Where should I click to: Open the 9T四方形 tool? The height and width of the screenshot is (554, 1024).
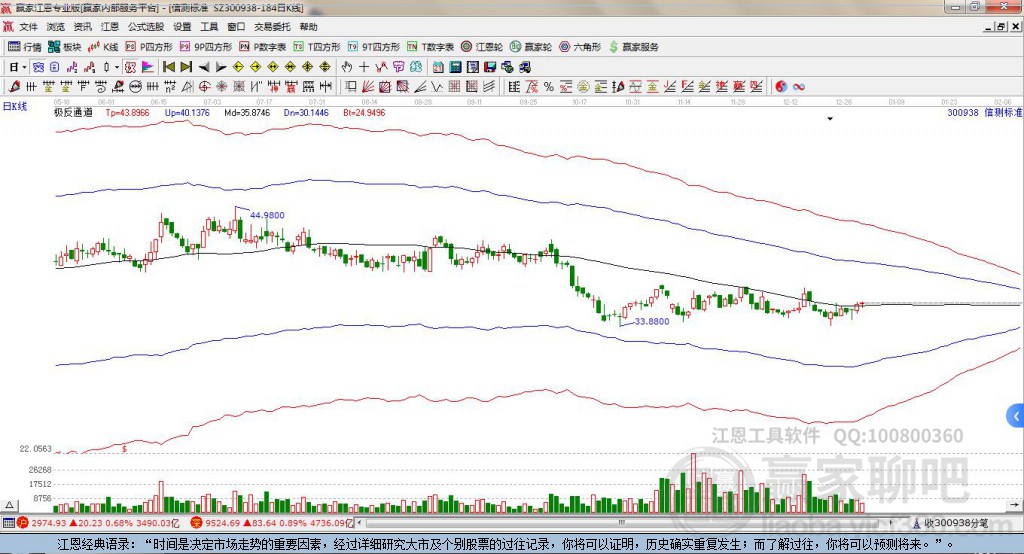[374, 46]
